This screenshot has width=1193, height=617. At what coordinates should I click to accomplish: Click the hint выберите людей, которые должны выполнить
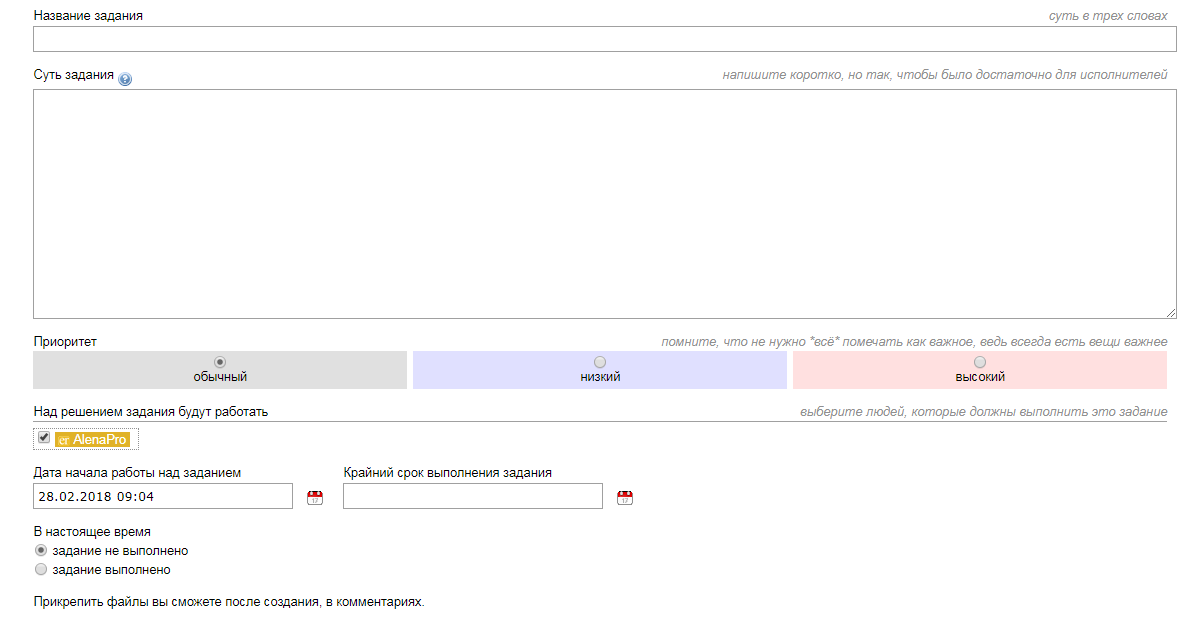[983, 412]
